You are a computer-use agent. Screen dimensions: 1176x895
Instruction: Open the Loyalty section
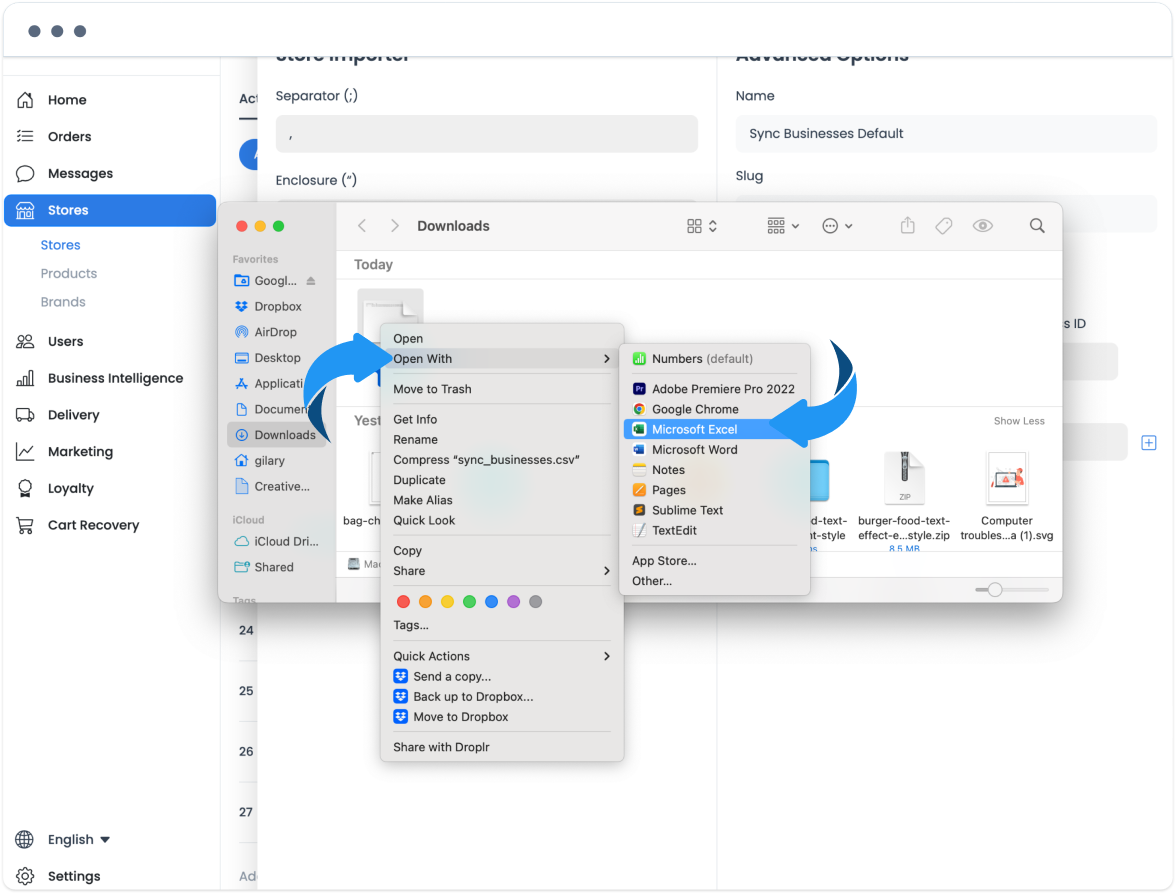(70, 488)
